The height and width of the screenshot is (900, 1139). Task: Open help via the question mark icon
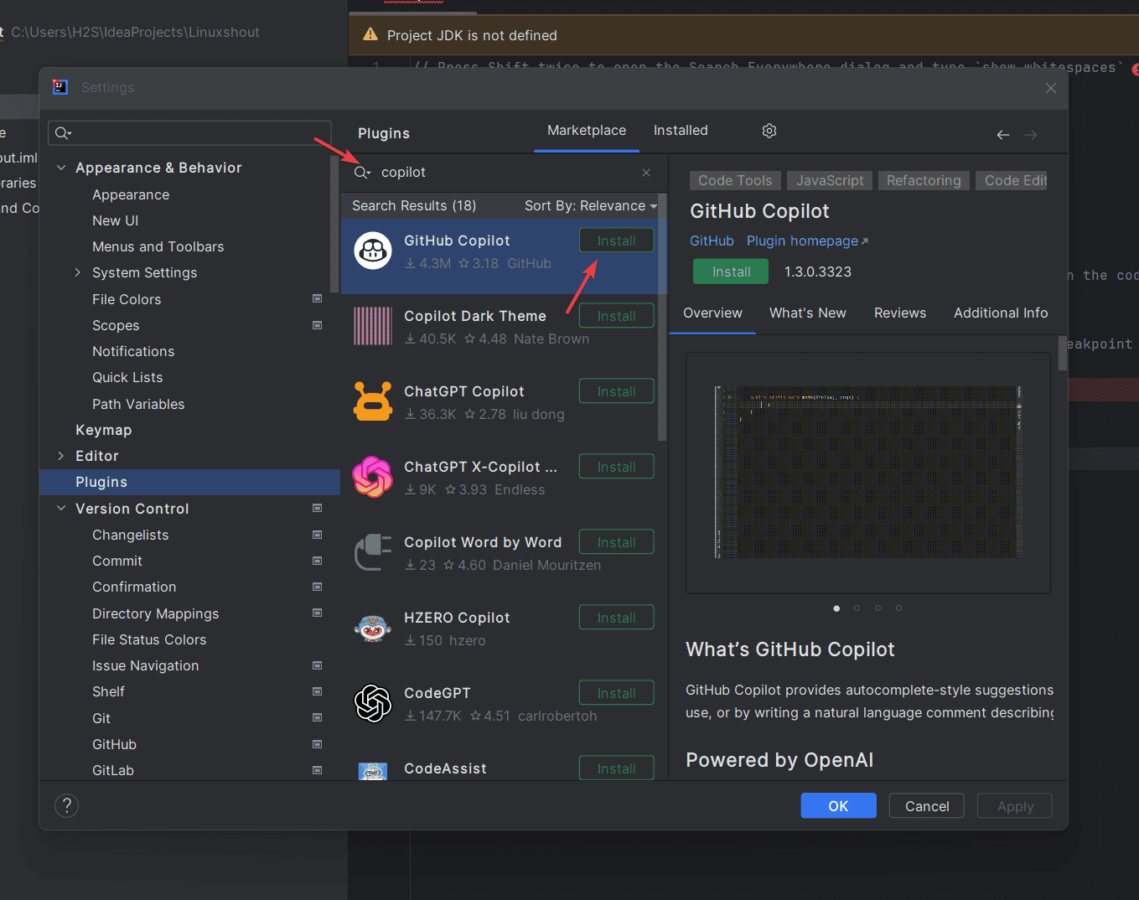(66, 805)
